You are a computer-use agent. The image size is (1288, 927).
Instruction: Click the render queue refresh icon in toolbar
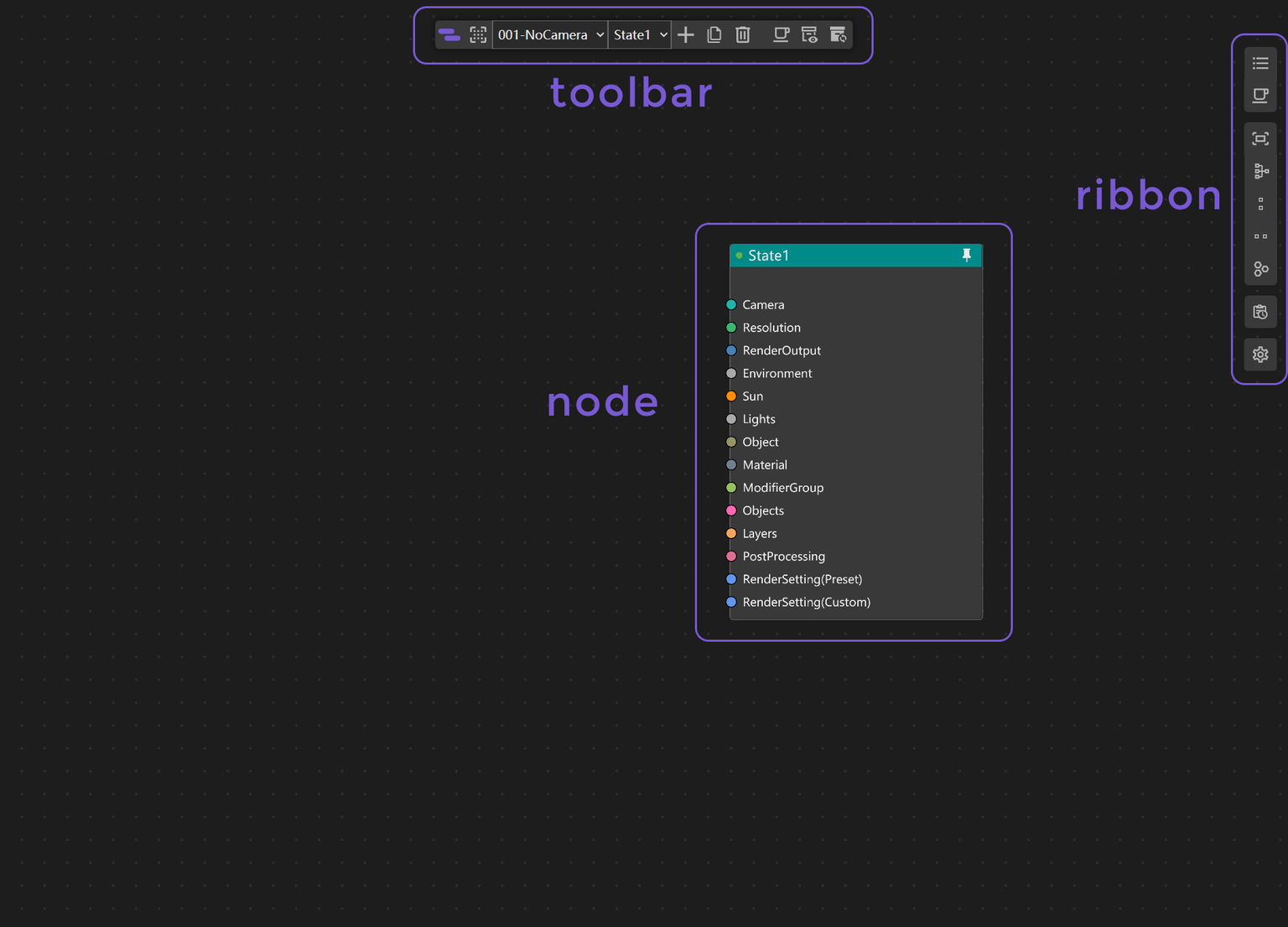coord(838,34)
